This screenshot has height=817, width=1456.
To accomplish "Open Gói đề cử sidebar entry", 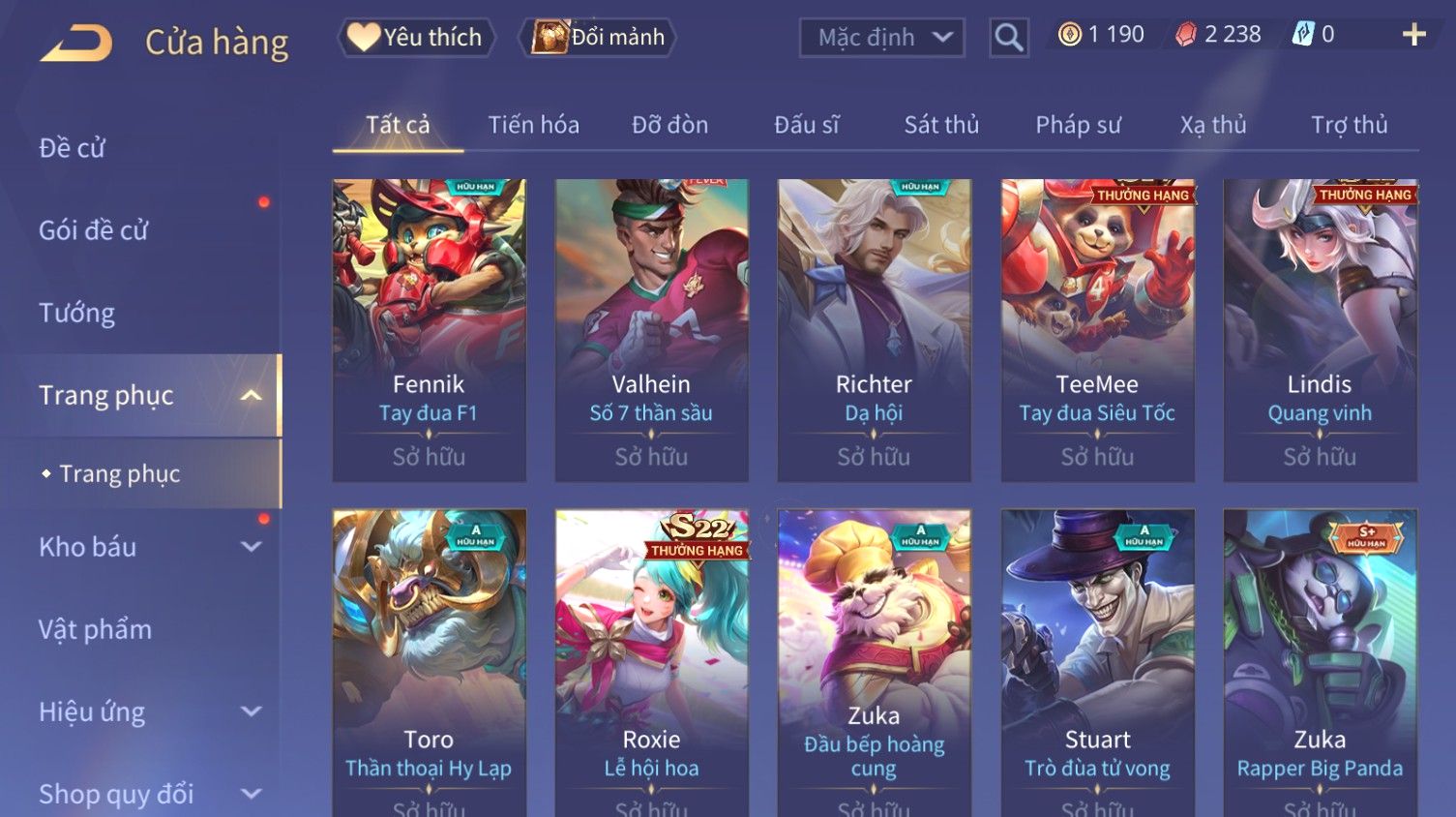I will coord(93,230).
